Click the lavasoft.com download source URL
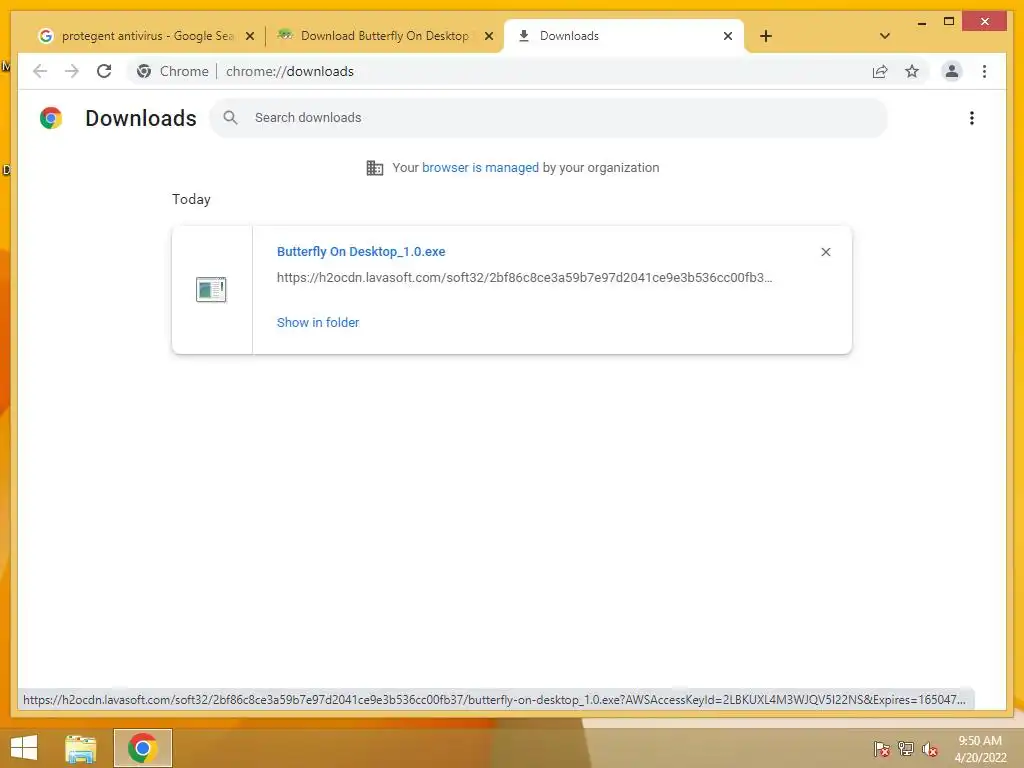The height and width of the screenshot is (768, 1024). pos(524,278)
